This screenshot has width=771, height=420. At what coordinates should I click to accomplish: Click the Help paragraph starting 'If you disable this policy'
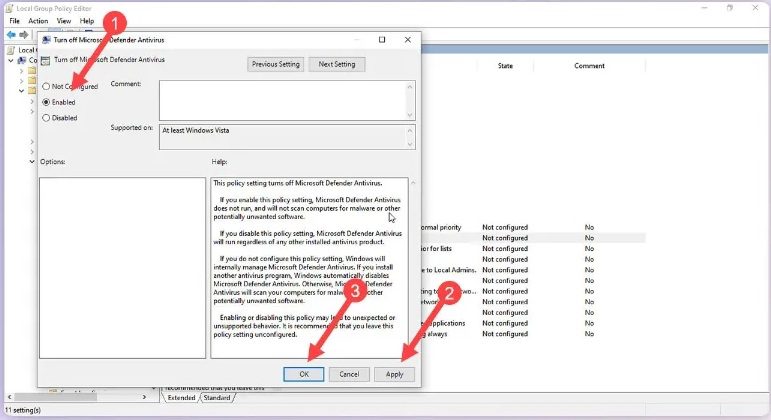tap(307, 238)
